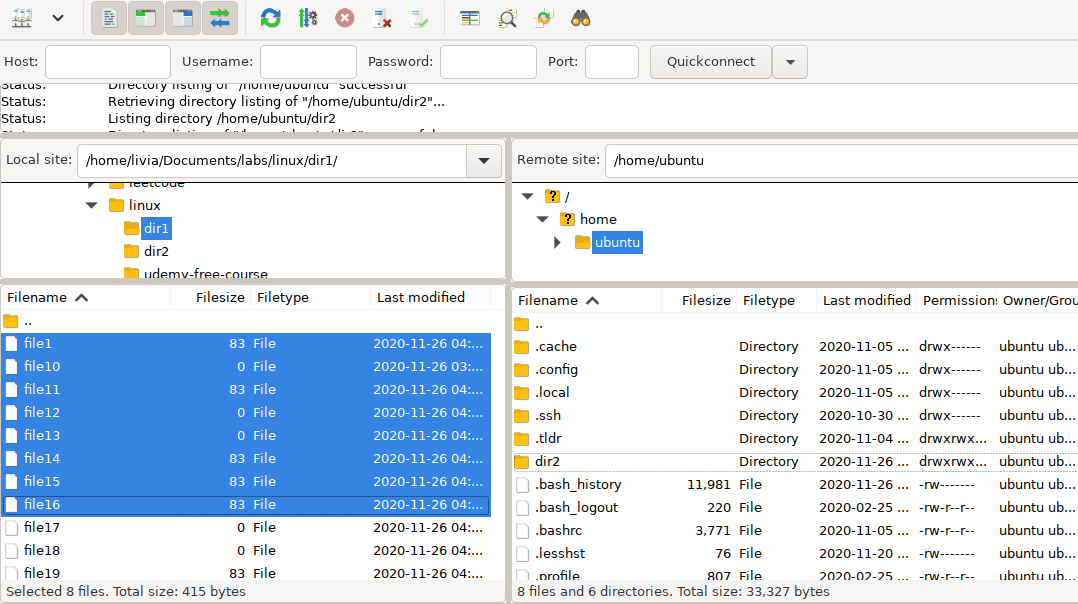Click the Quickconnect button
The height and width of the screenshot is (604, 1078).
710,62
